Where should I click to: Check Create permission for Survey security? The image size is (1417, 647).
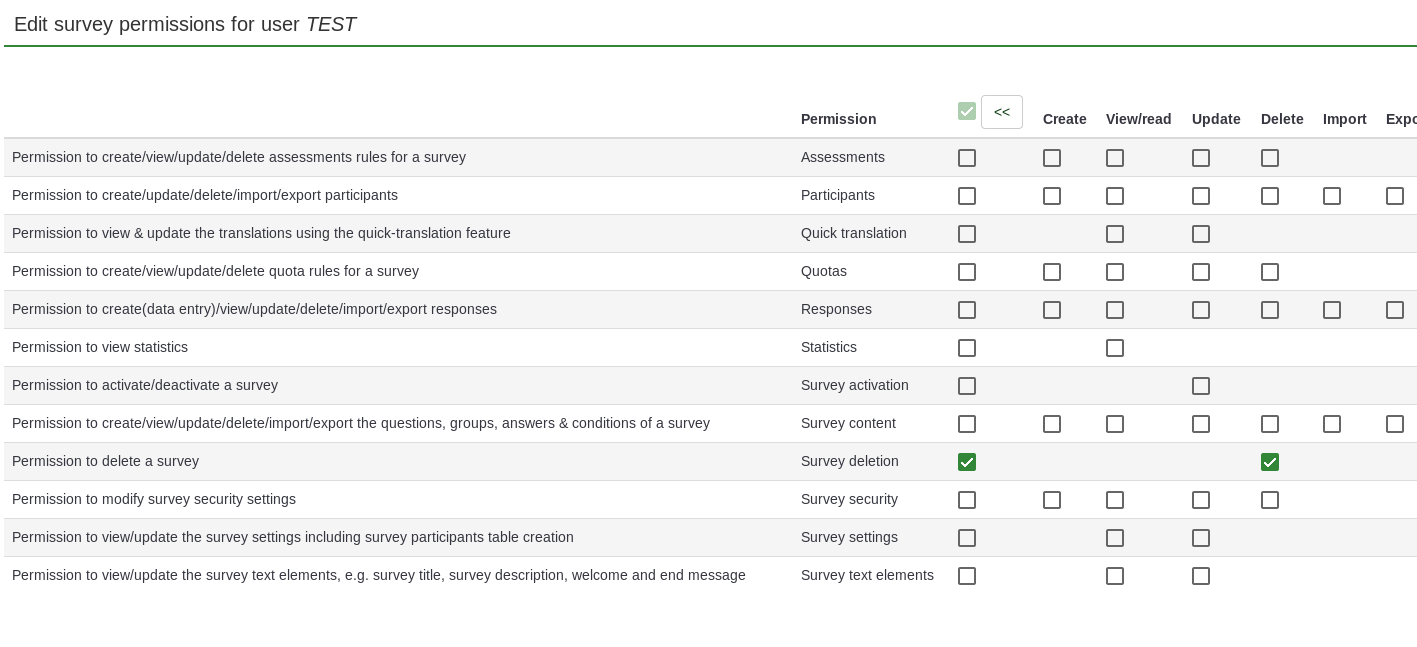click(1052, 500)
